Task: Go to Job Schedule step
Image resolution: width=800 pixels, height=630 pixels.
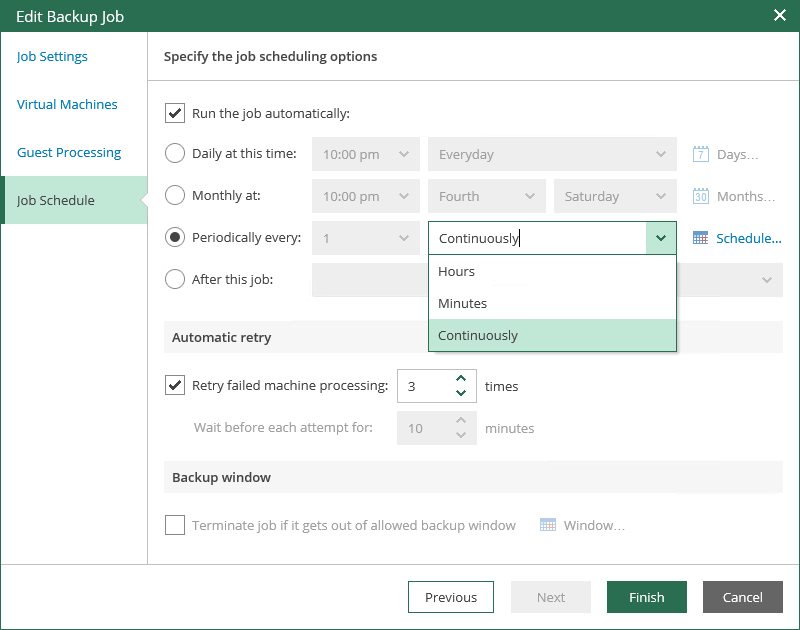Action: pos(74,200)
